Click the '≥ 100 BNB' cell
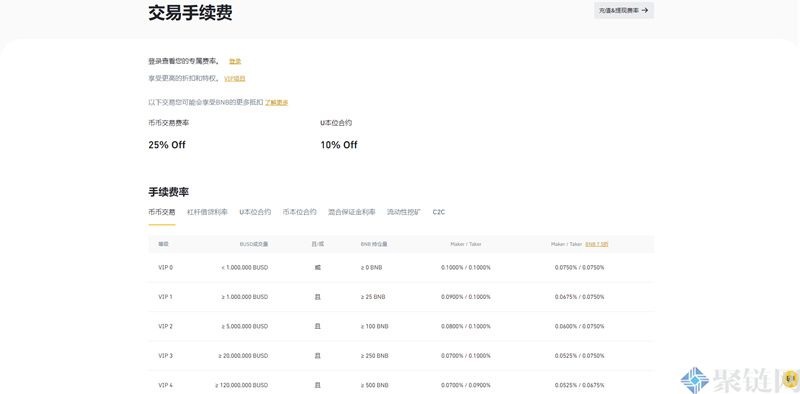 (374, 327)
